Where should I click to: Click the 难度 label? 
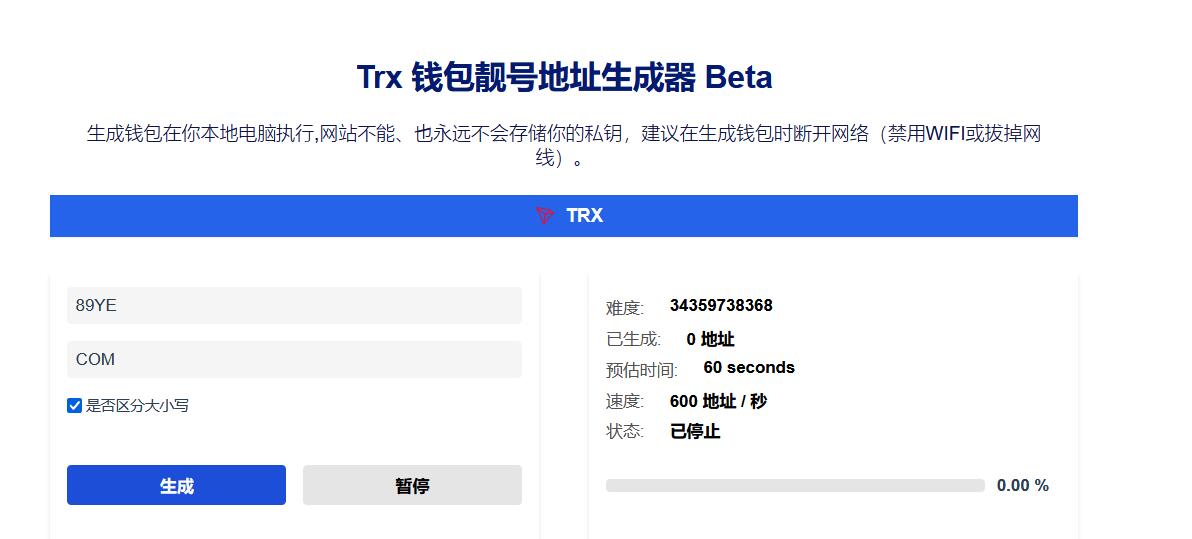coord(625,308)
